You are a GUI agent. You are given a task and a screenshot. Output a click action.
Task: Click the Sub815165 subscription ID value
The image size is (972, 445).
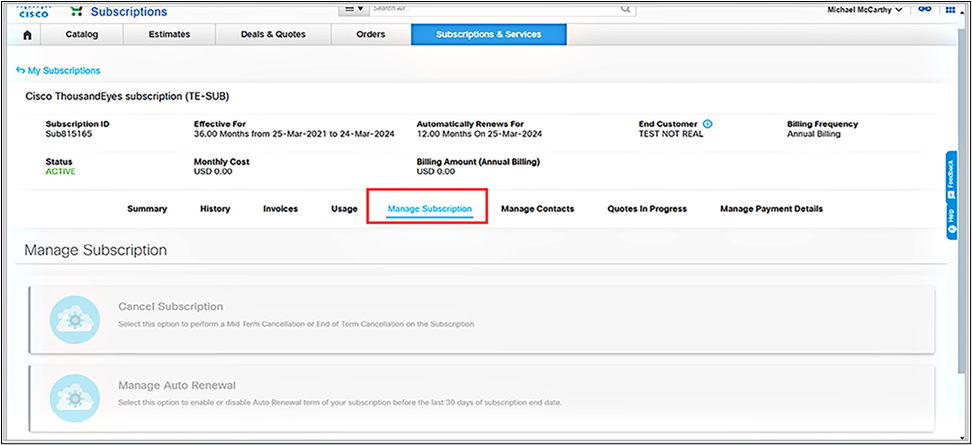tap(69, 133)
